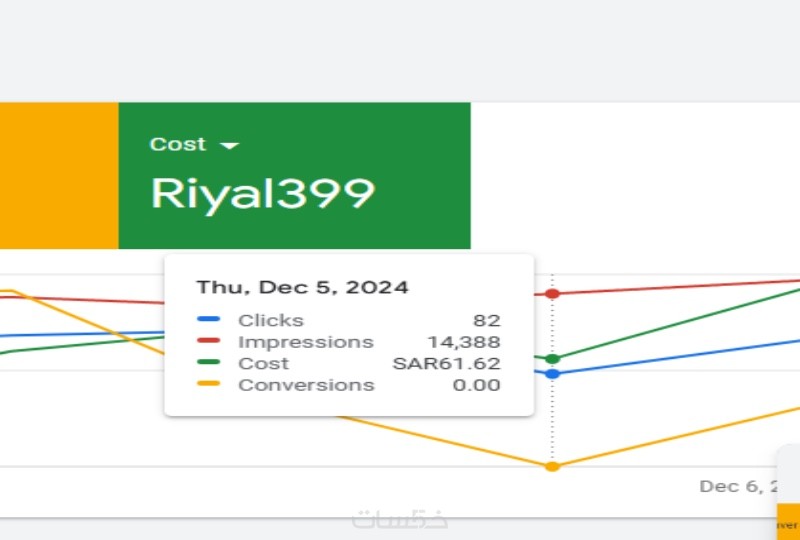Click the orange tile at bottom-right corner

click(789, 520)
